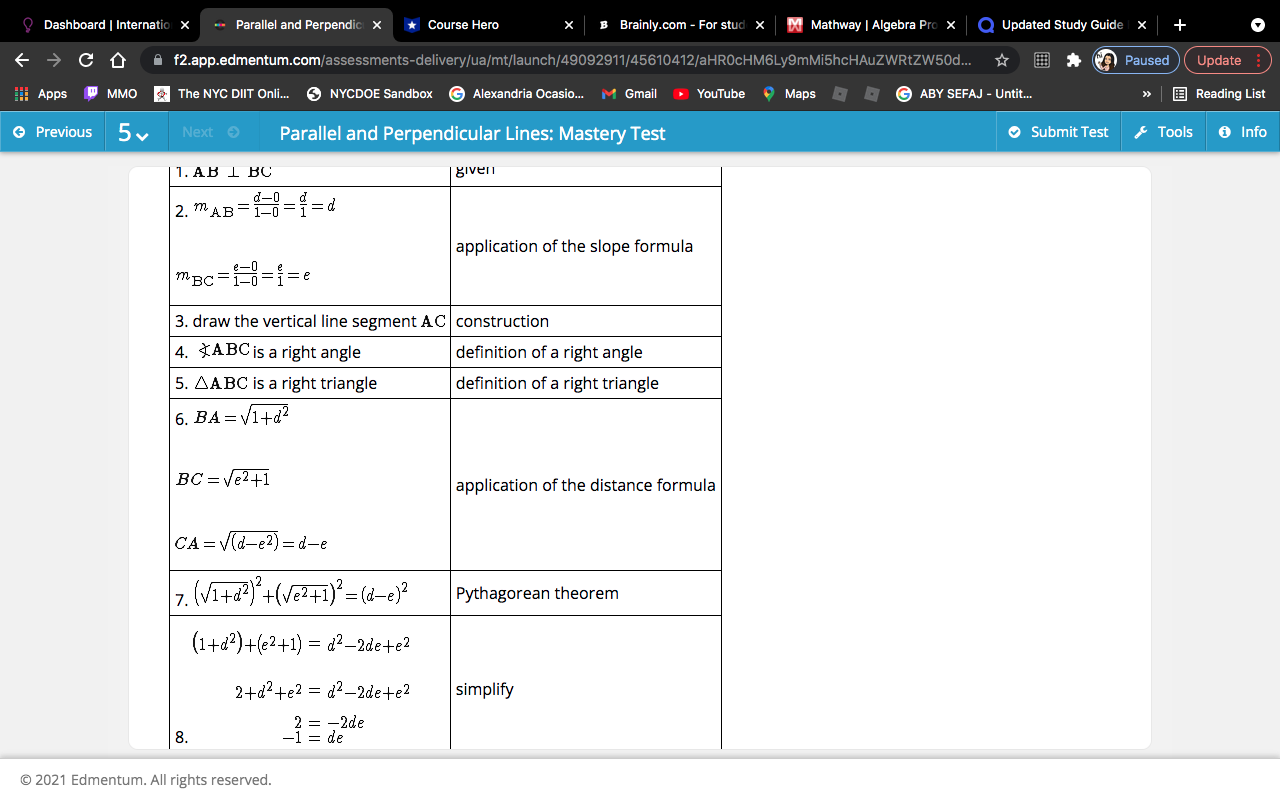Open the Reading List panel
This screenshot has height=800, width=1280.
tap(1222, 94)
